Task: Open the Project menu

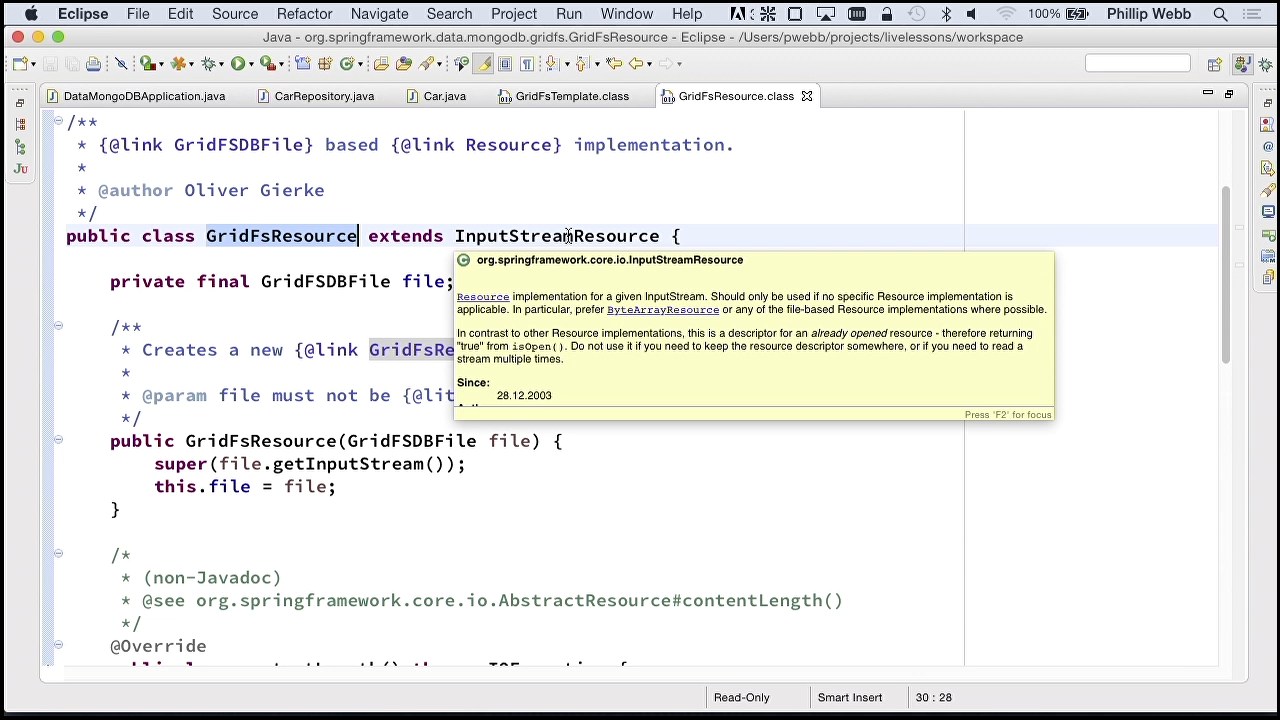Action: pyautogui.click(x=514, y=14)
